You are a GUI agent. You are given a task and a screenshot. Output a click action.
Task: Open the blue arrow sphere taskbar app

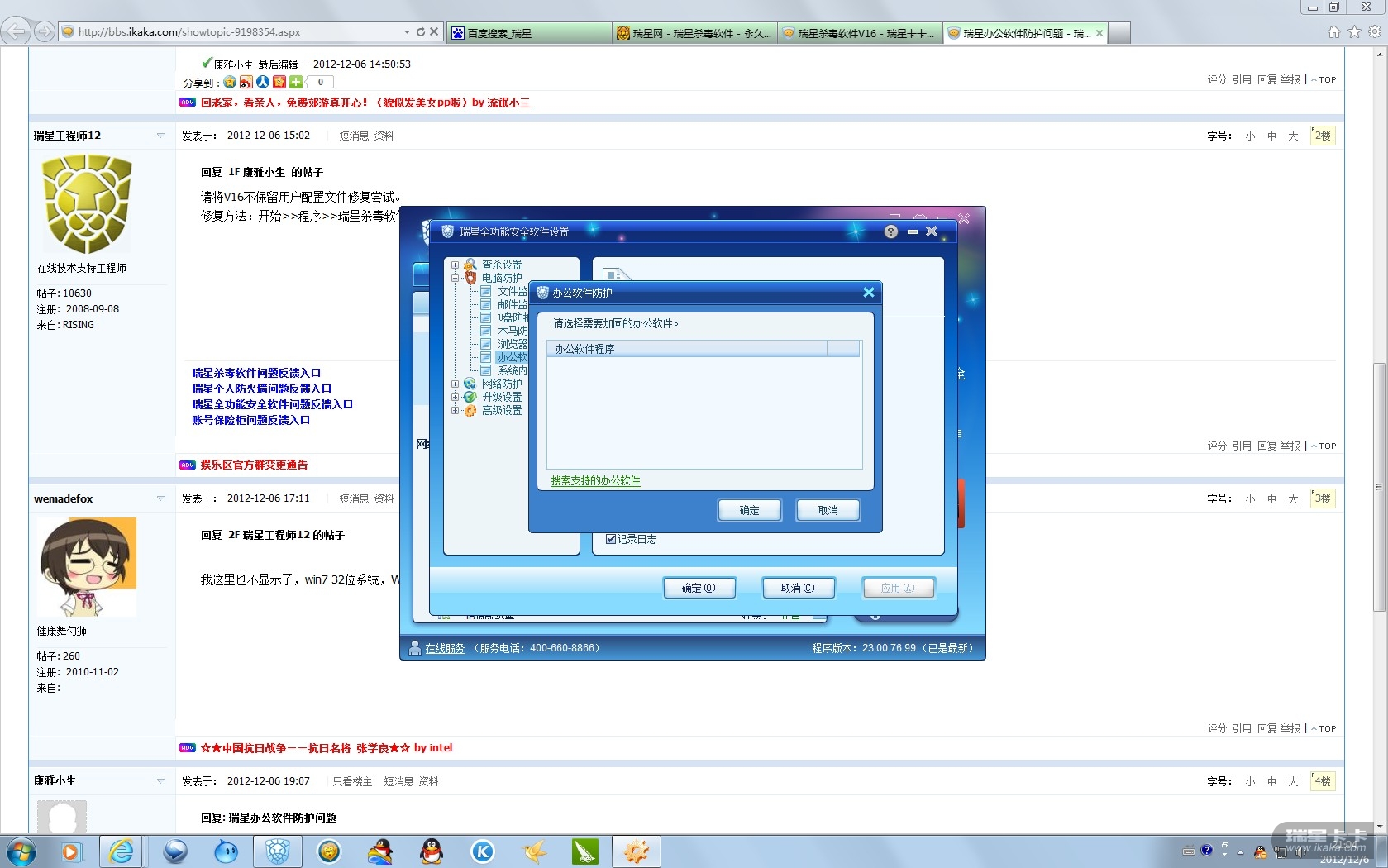click(174, 851)
